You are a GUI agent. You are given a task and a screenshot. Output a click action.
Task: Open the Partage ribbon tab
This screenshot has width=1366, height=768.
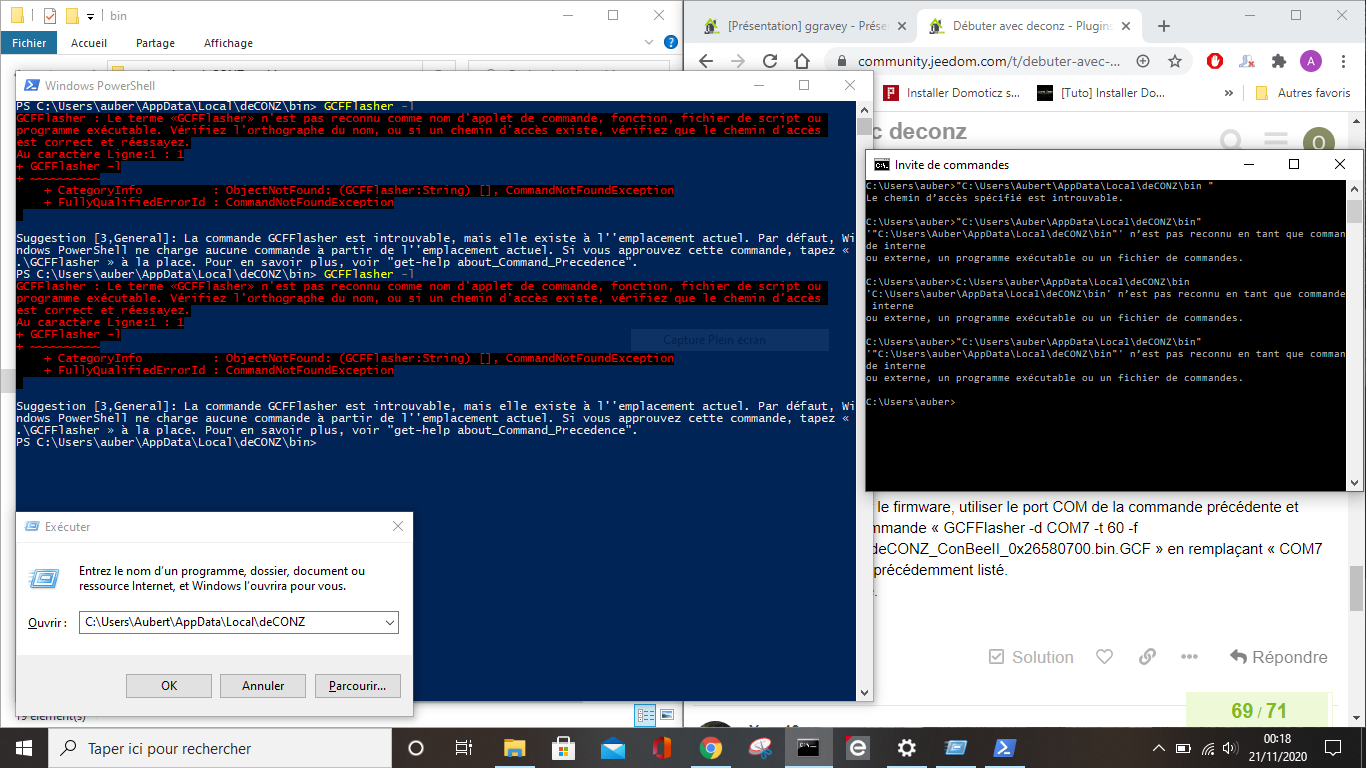click(155, 43)
